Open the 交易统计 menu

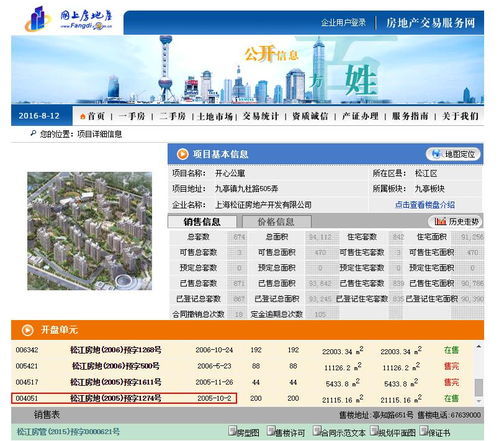tap(260, 116)
